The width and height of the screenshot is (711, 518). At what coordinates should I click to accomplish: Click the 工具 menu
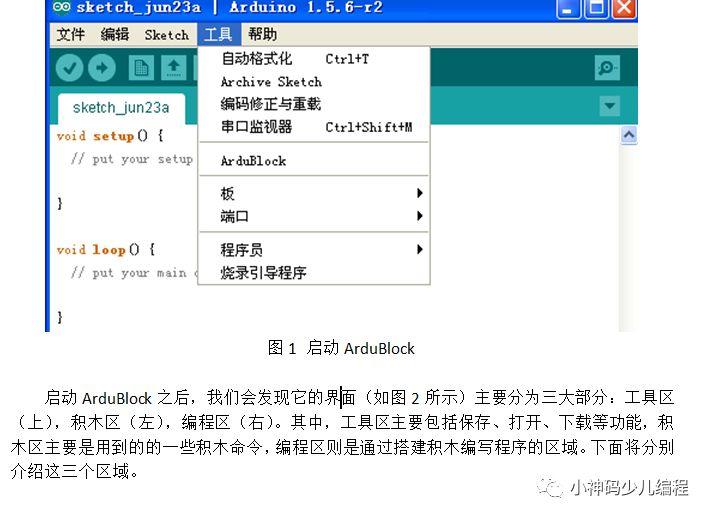pos(218,34)
